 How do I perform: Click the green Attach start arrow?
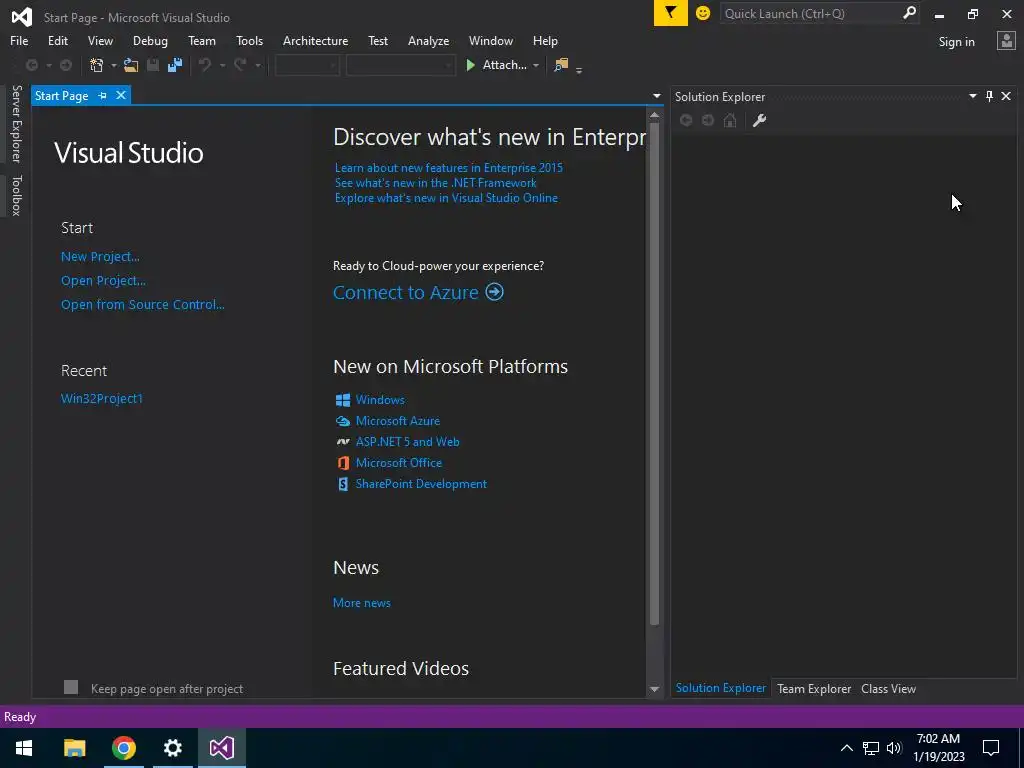[x=470, y=65]
